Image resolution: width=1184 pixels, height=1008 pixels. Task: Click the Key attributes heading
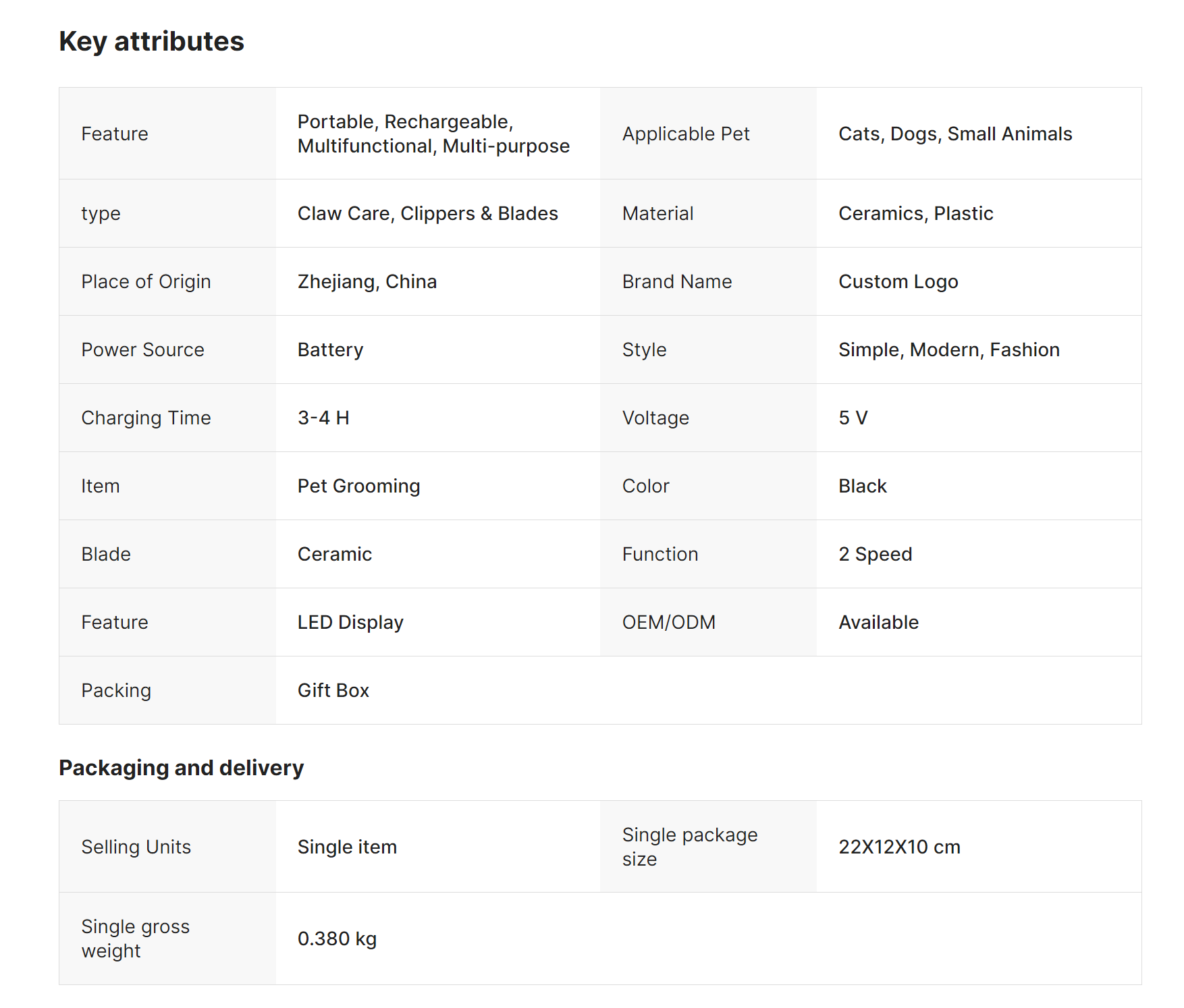pyautogui.click(x=151, y=41)
